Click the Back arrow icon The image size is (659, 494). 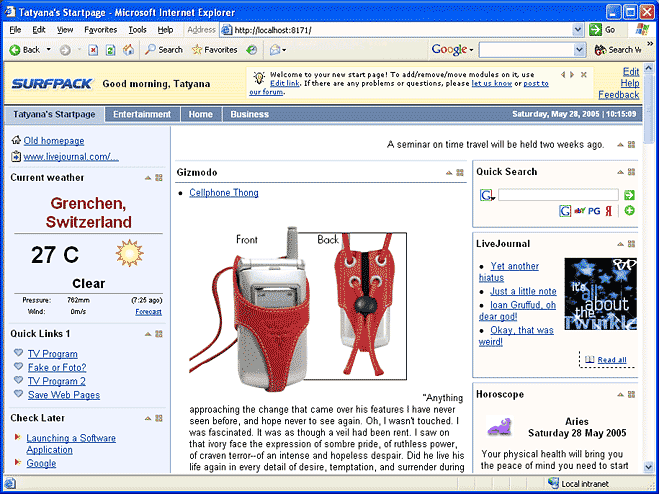tap(15, 50)
